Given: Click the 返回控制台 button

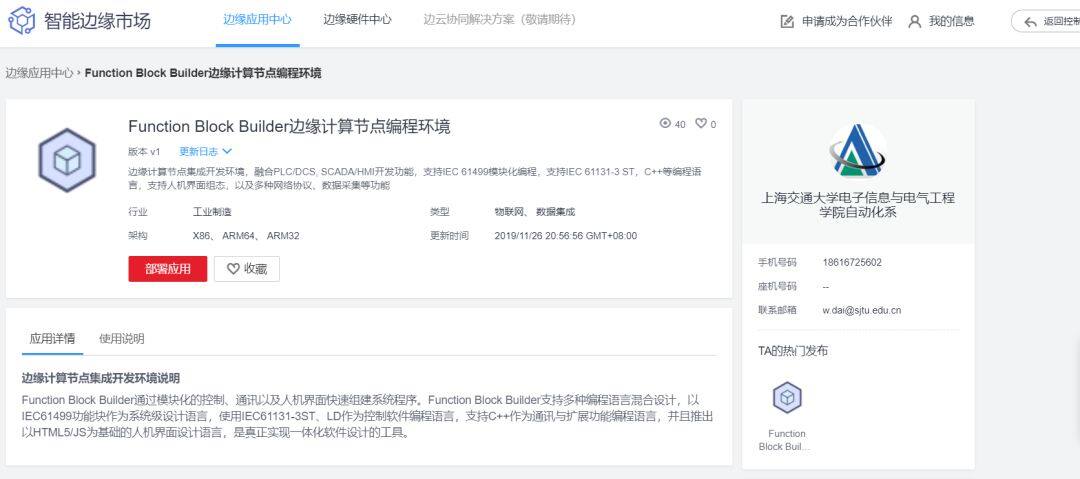Looking at the screenshot, I should [1046, 21].
